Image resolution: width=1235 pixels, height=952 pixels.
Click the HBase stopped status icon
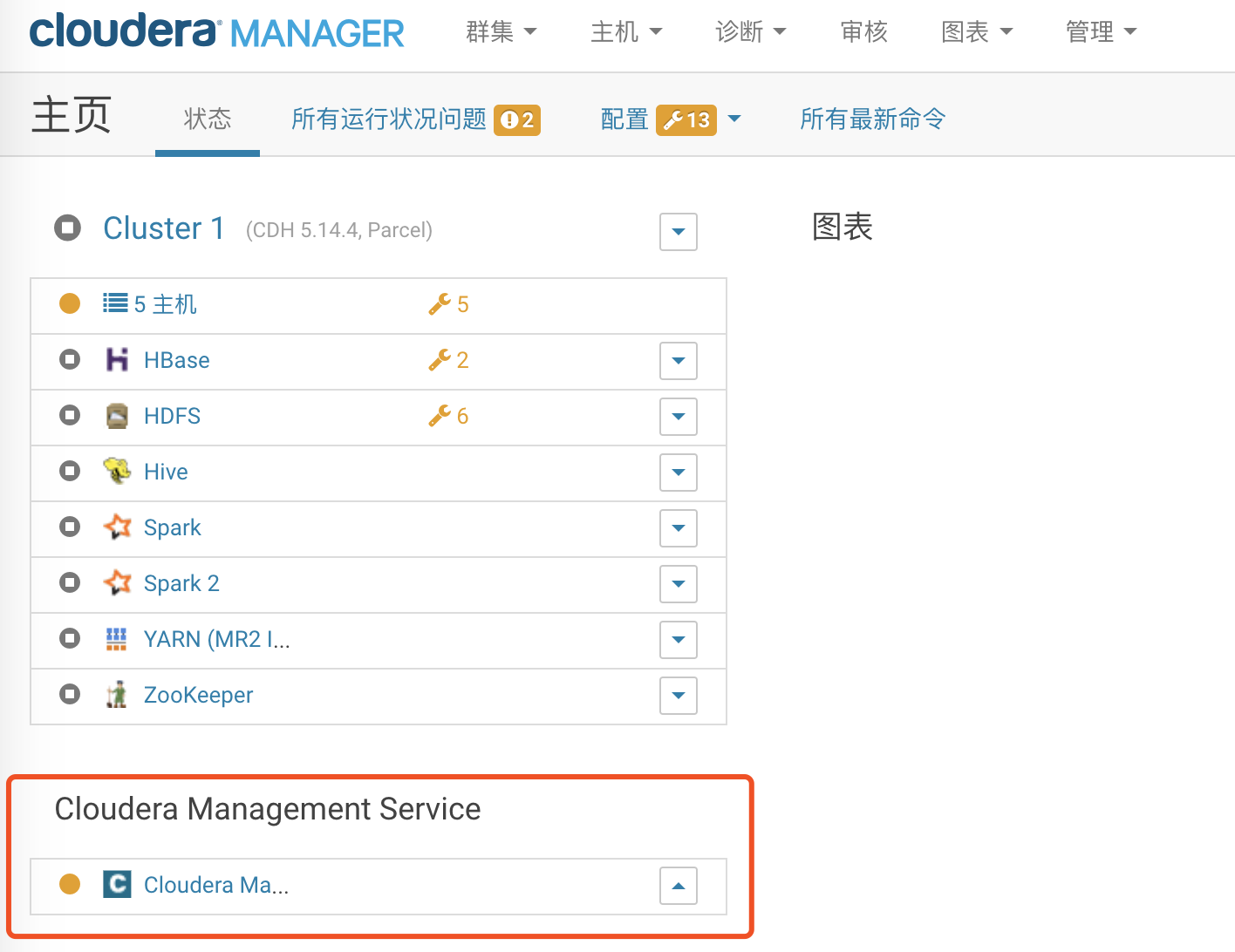(x=70, y=359)
